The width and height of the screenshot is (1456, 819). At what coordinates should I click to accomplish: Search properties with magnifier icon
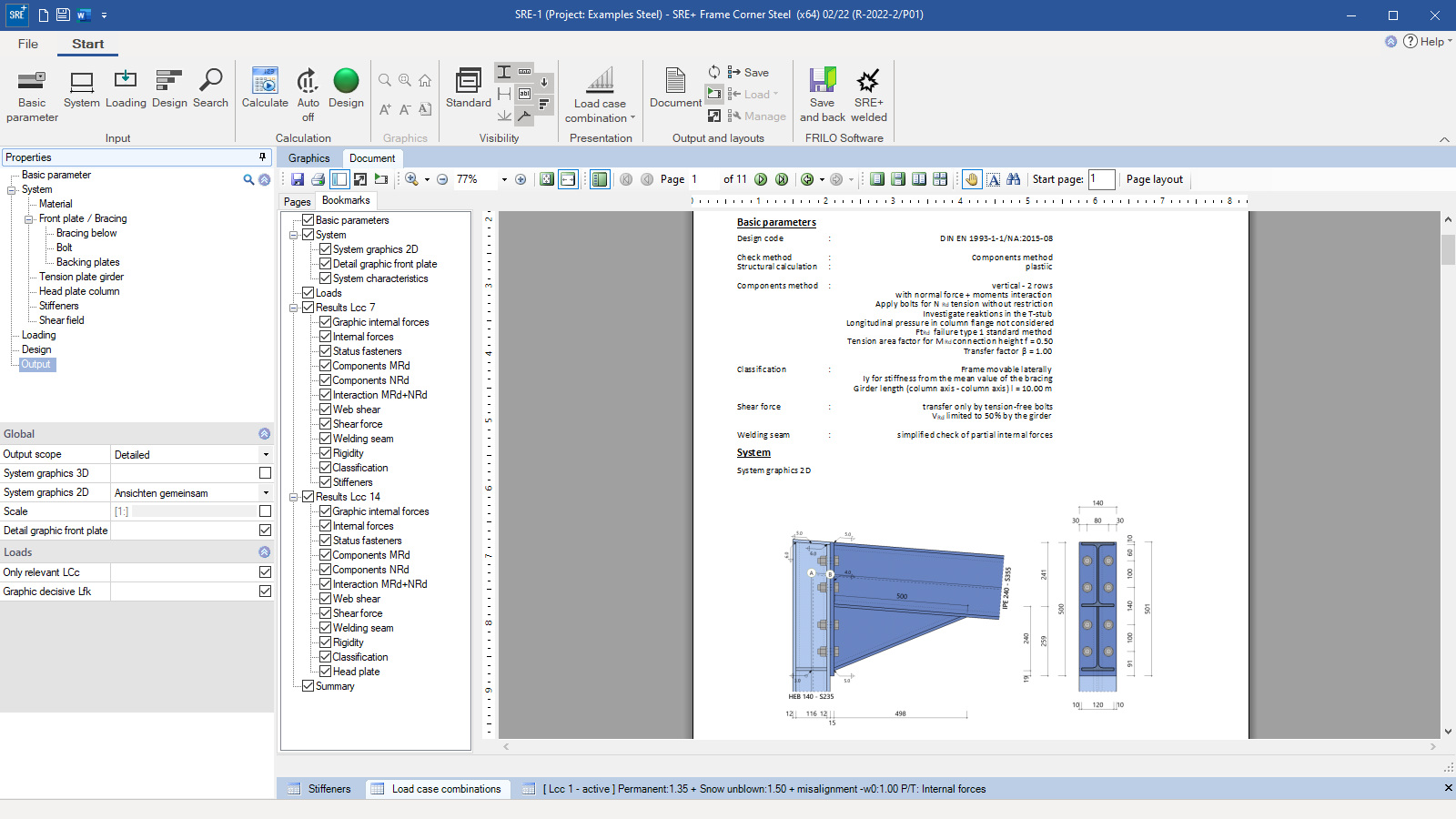click(248, 180)
